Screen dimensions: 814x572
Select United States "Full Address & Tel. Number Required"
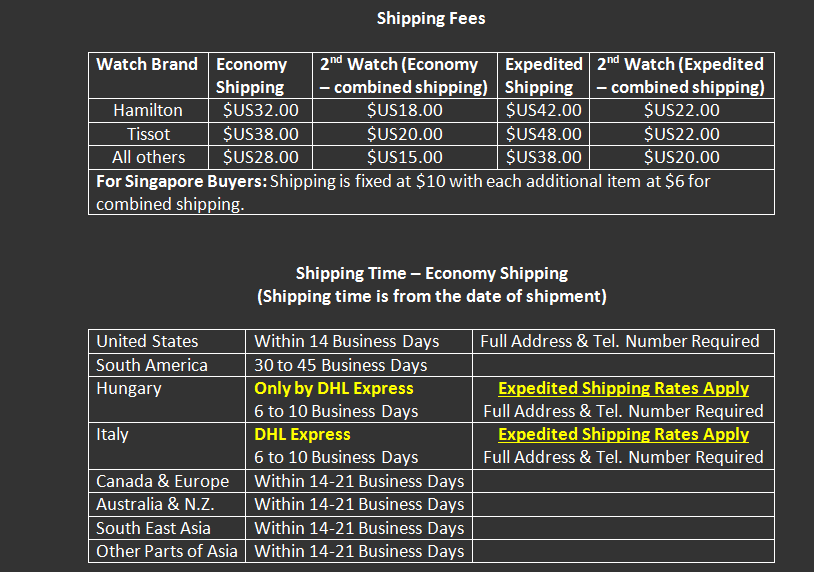click(x=620, y=342)
